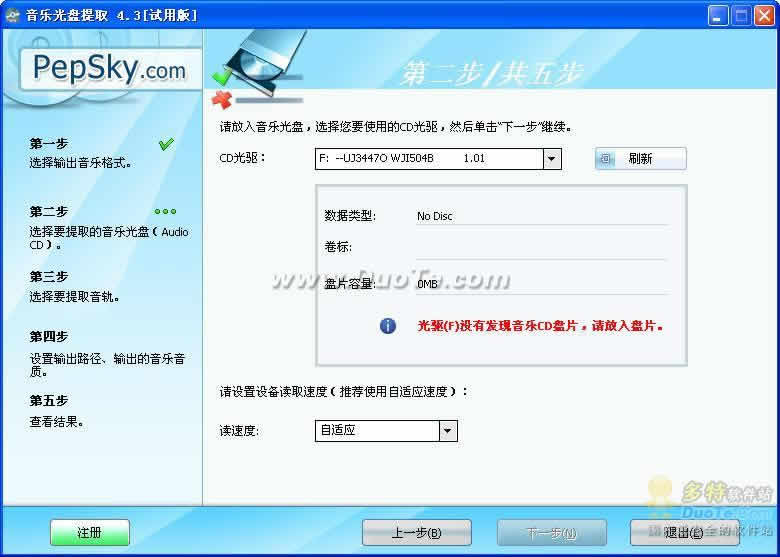Screen dimensions: 780x557
Task: Click the PepSky.com logo
Action: coord(110,69)
